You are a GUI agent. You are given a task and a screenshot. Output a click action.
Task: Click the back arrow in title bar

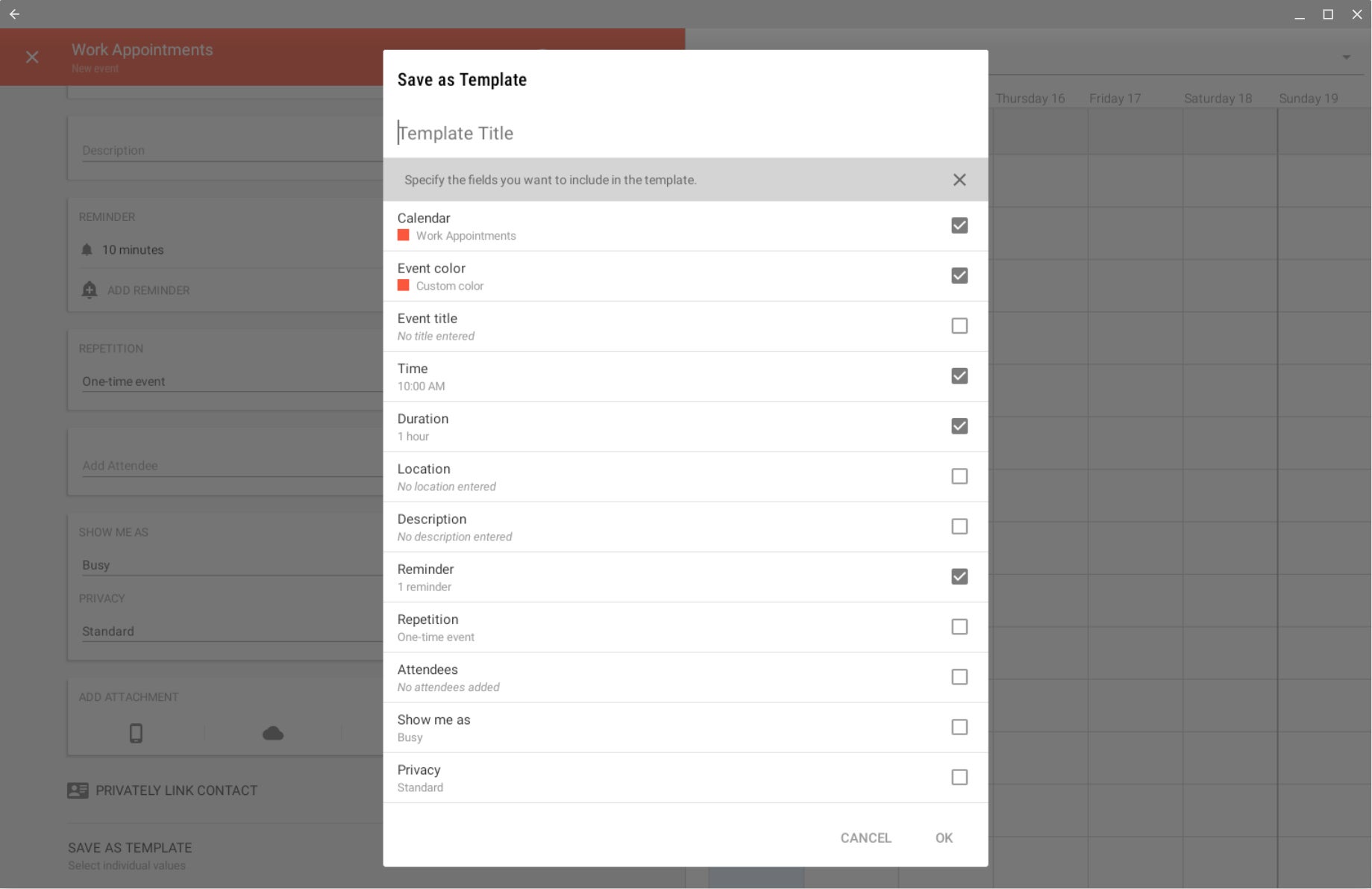click(x=14, y=14)
